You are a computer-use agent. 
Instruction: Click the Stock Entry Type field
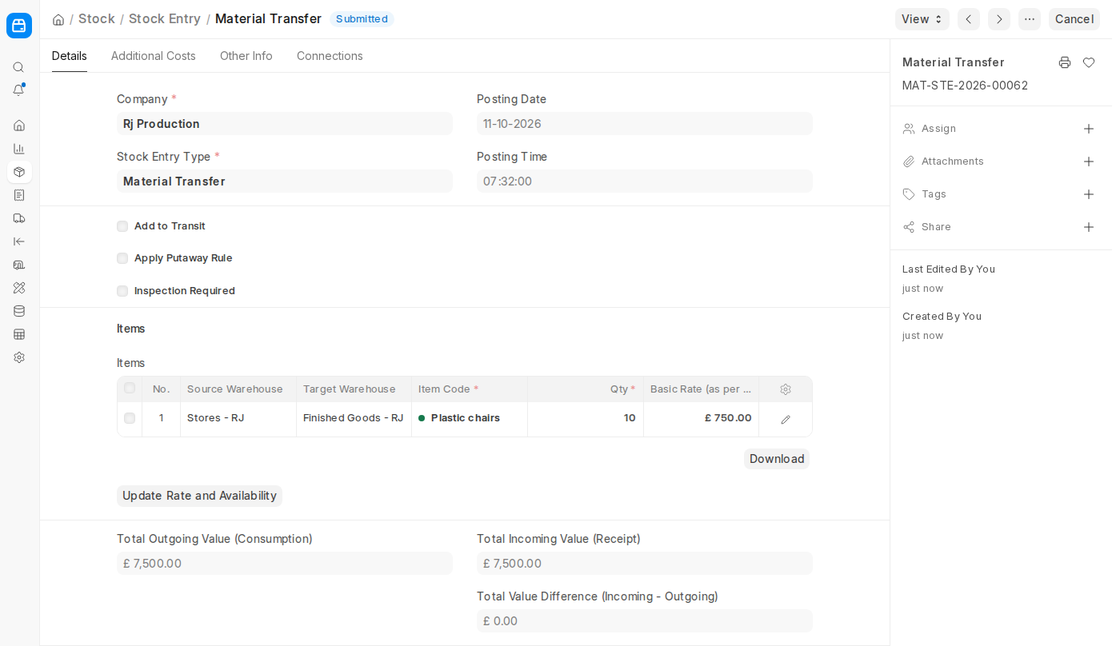[284, 182]
